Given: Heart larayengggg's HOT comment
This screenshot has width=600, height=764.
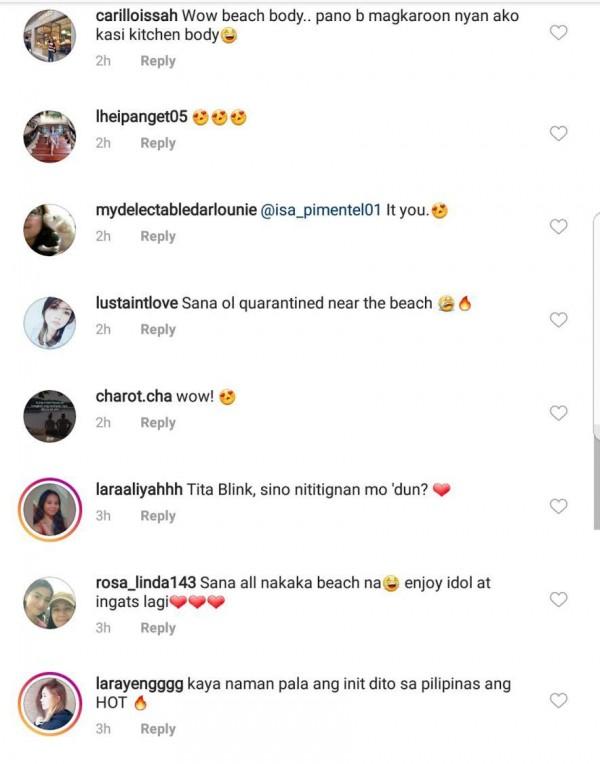Looking at the screenshot, I should tap(559, 701).
